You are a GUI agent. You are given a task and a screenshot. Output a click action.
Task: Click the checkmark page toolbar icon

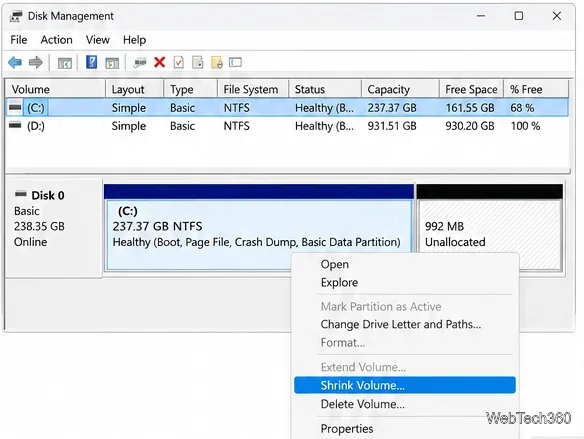click(179, 62)
